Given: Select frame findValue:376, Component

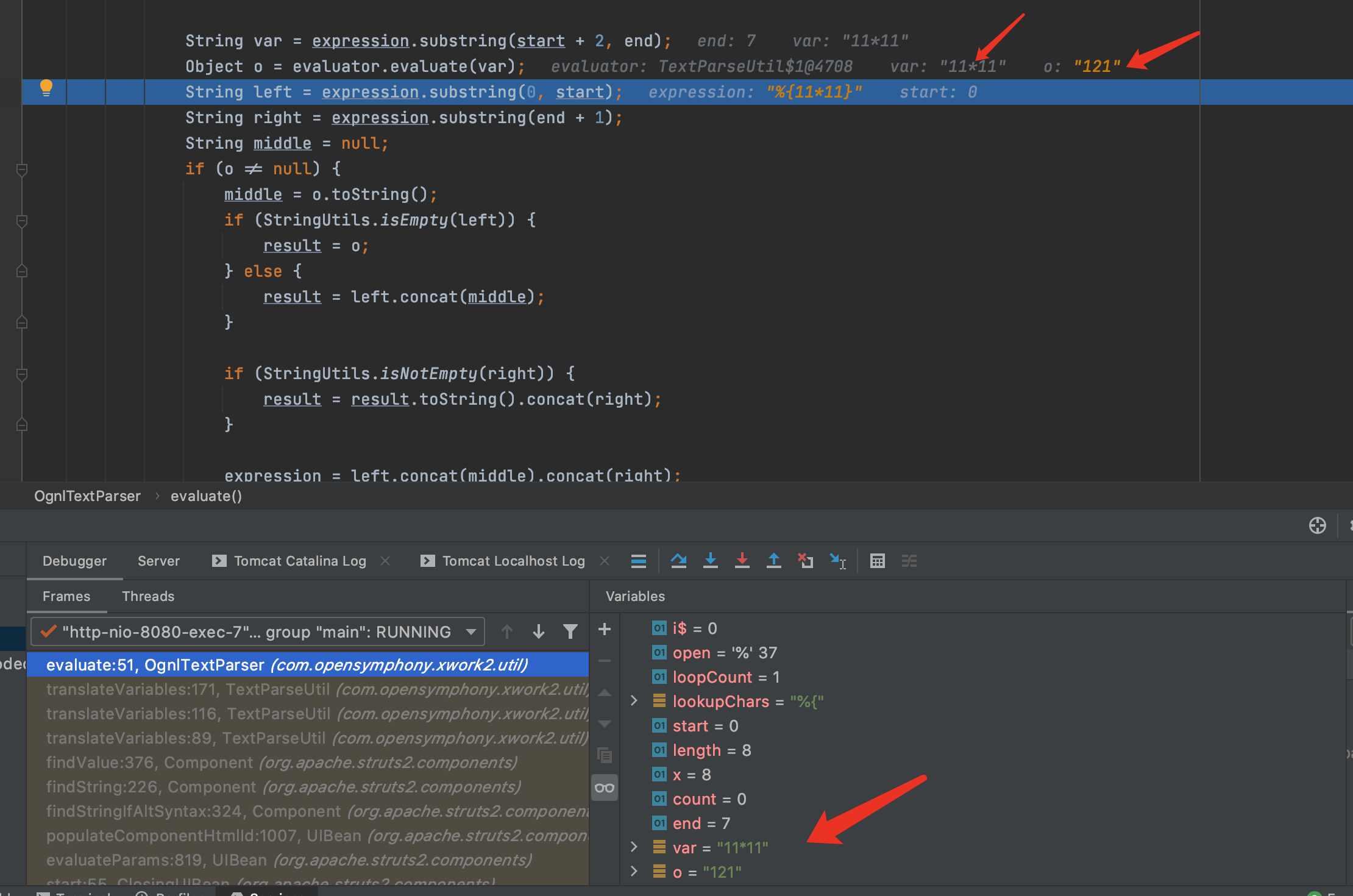Looking at the screenshot, I should pyautogui.click(x=308, y=762).
